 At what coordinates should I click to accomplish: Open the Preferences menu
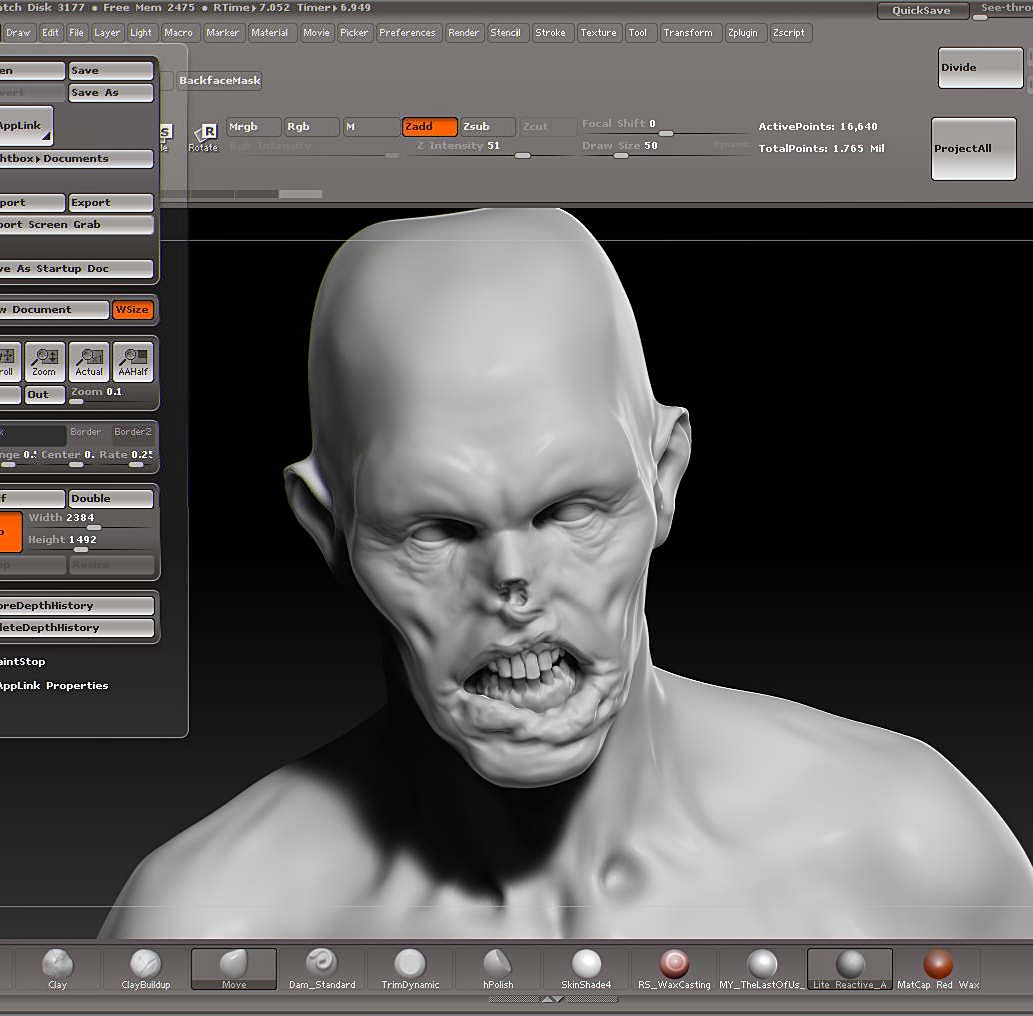point(407,32)
